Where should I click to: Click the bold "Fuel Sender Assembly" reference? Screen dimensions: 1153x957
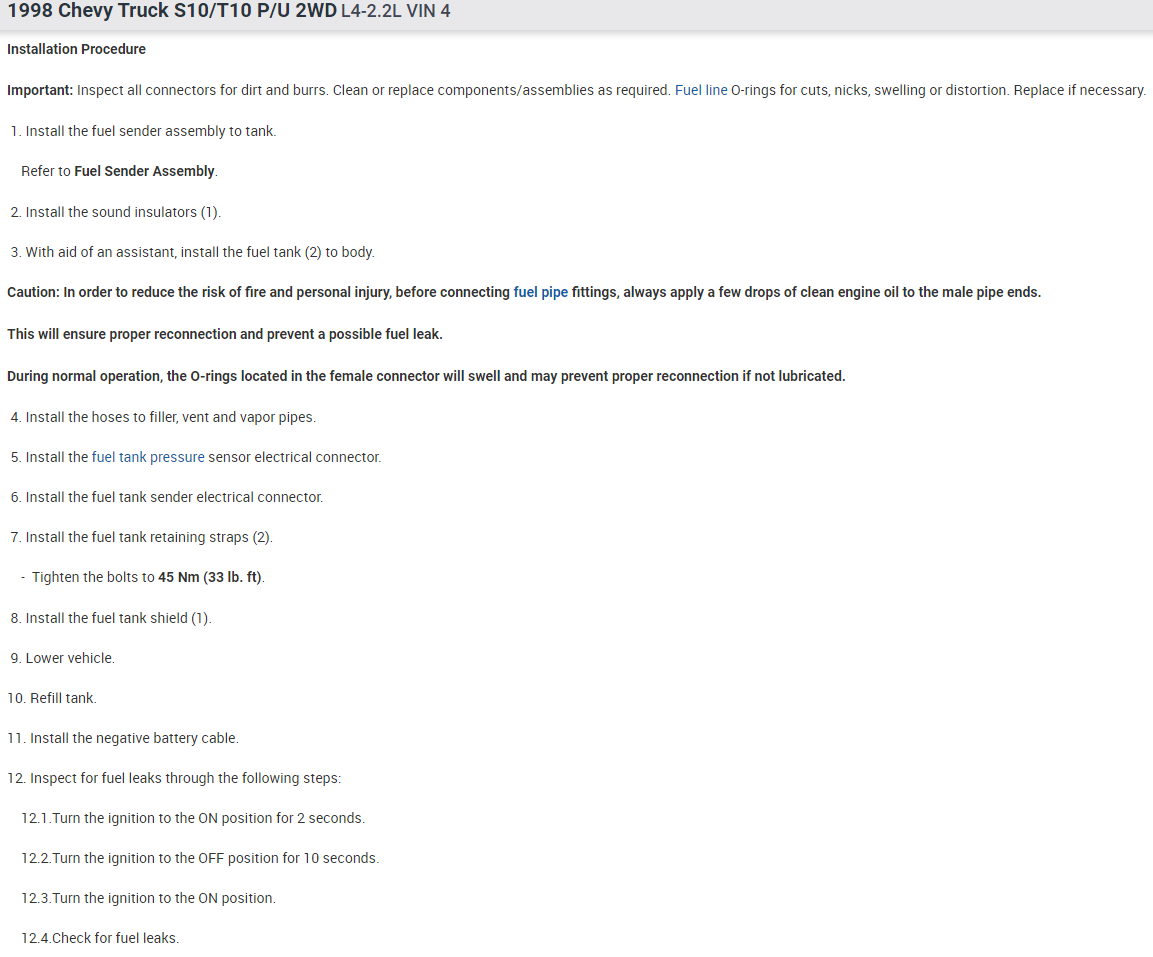[x=144, y=171]
